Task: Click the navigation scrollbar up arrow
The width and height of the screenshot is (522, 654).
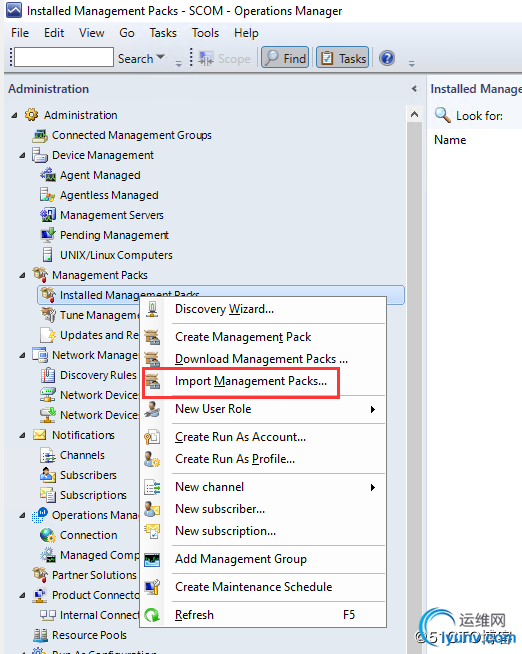Action: (414, 114)
